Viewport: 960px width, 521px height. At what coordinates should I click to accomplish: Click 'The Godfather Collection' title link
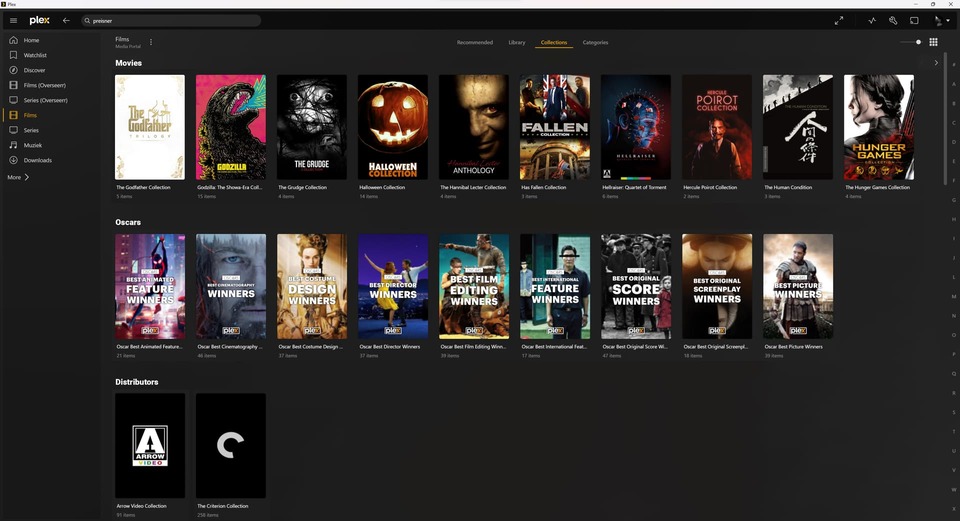point(143,187)
